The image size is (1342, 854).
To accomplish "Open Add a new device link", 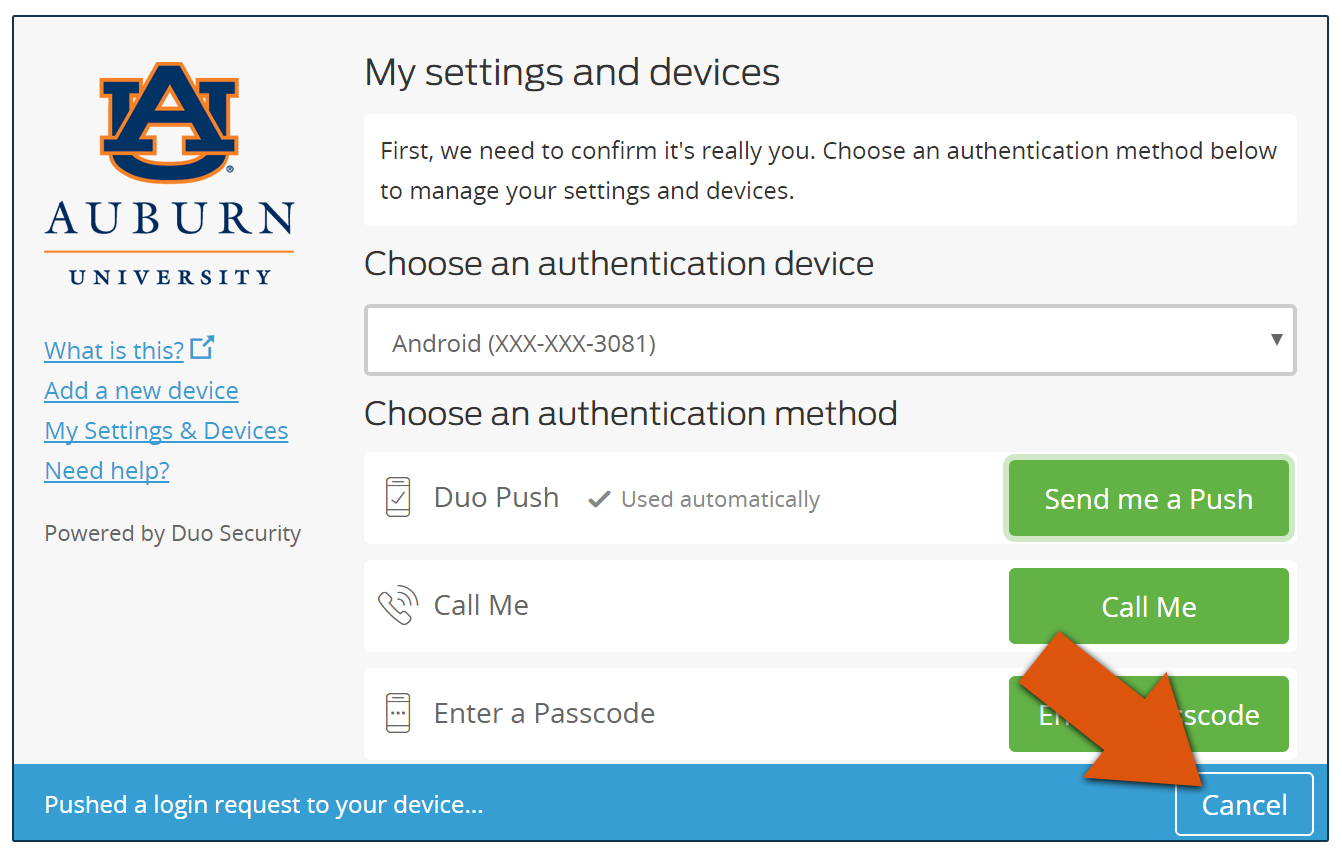I will 141,391.
